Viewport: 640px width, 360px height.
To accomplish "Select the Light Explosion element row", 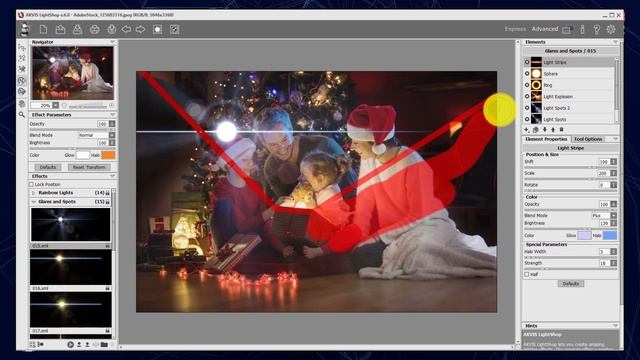I will [x=569, y=96].
